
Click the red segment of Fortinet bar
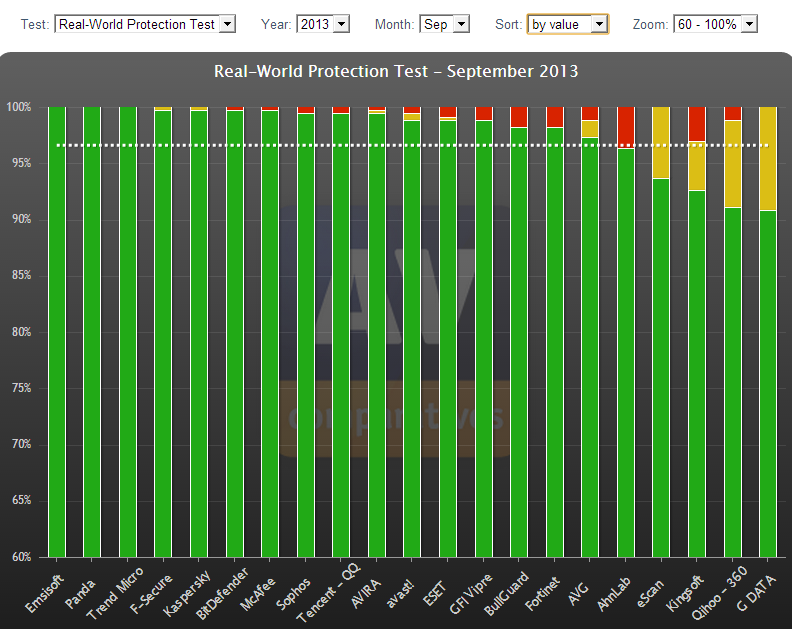[x=555, y=117]
